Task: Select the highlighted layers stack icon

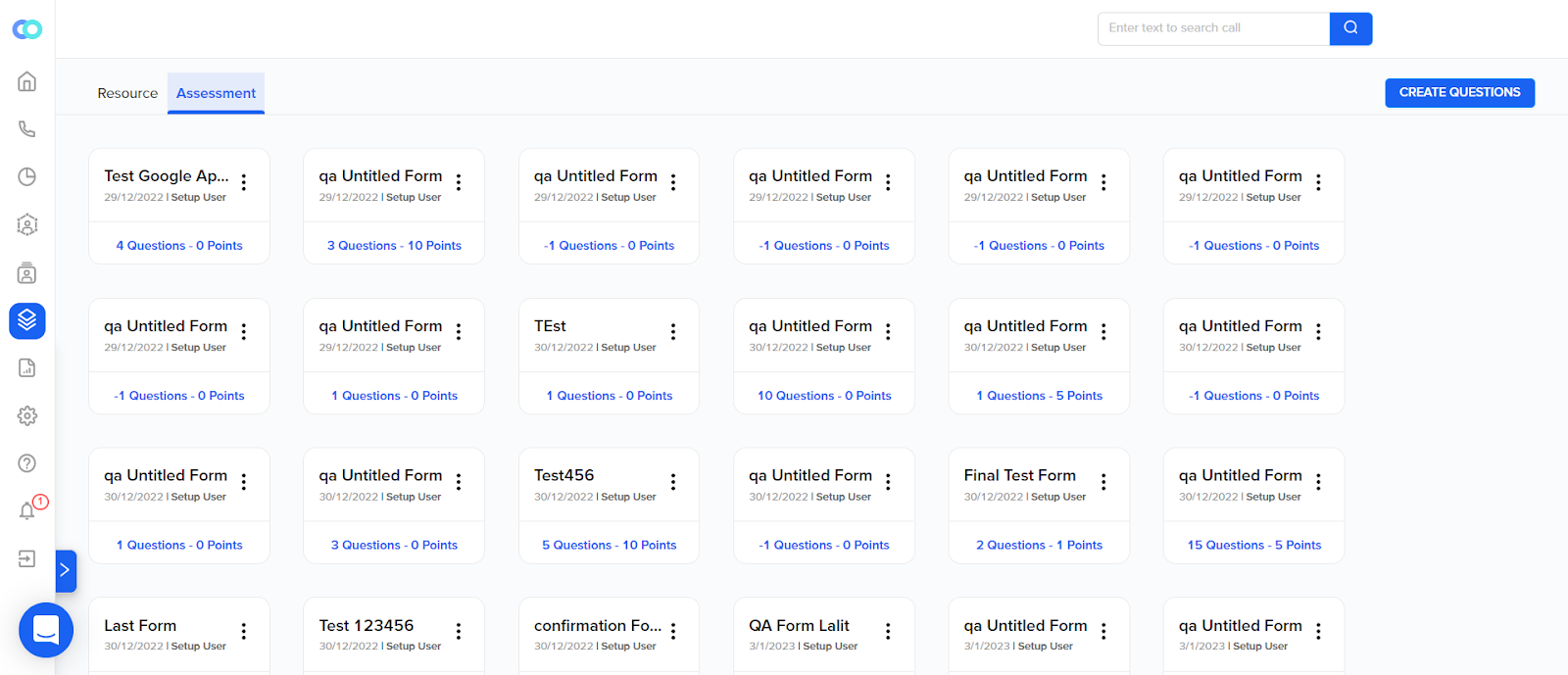Action: tap(27, 320)
